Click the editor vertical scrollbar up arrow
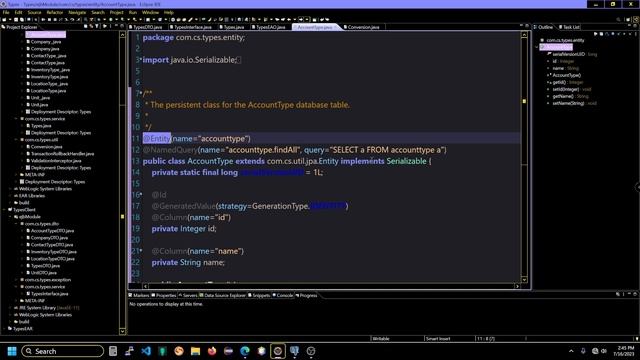This screenshot has width=640, height=360. [524, 35]
